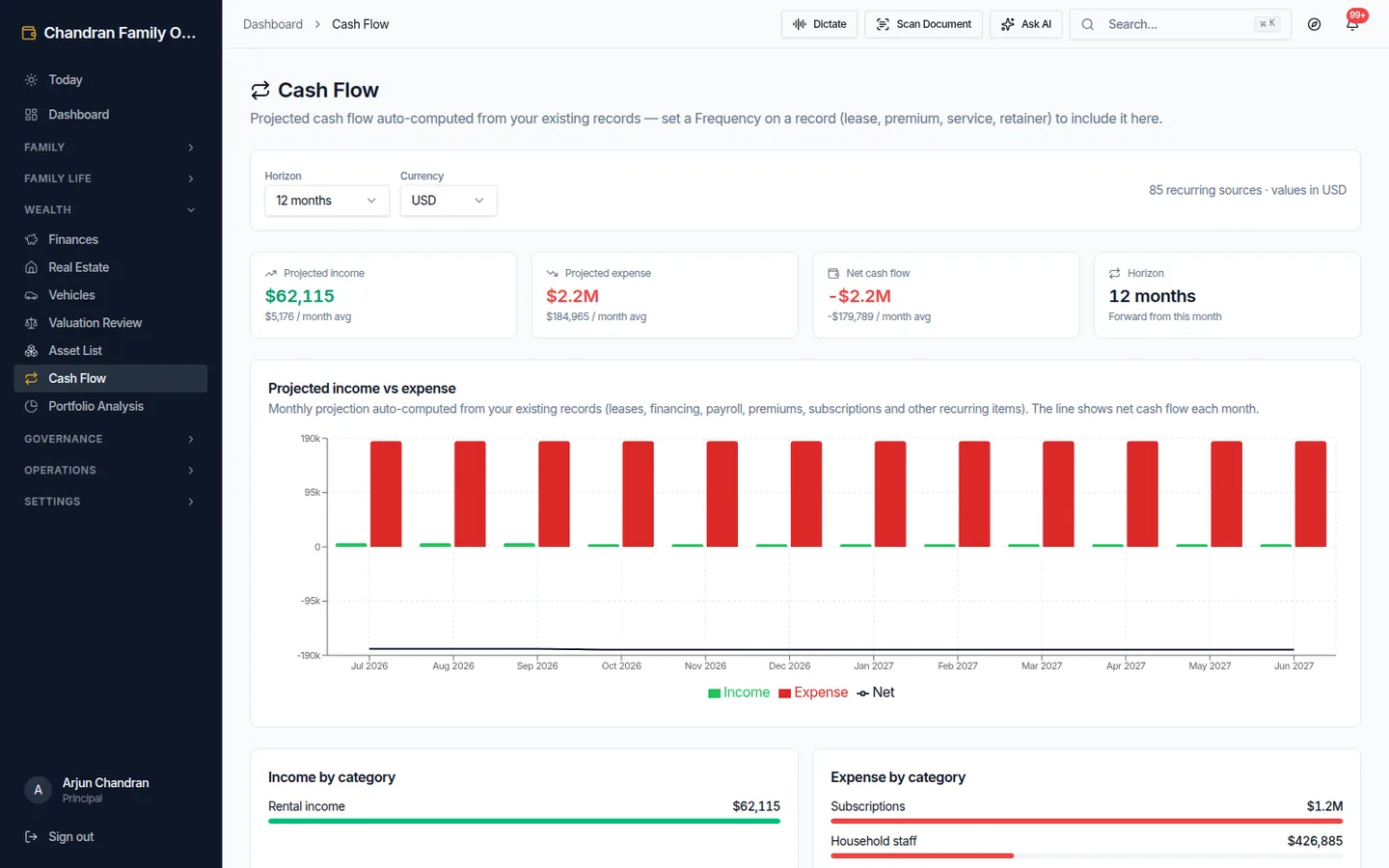Open the Horizon 12 months dropdown

tap(327, 201)
